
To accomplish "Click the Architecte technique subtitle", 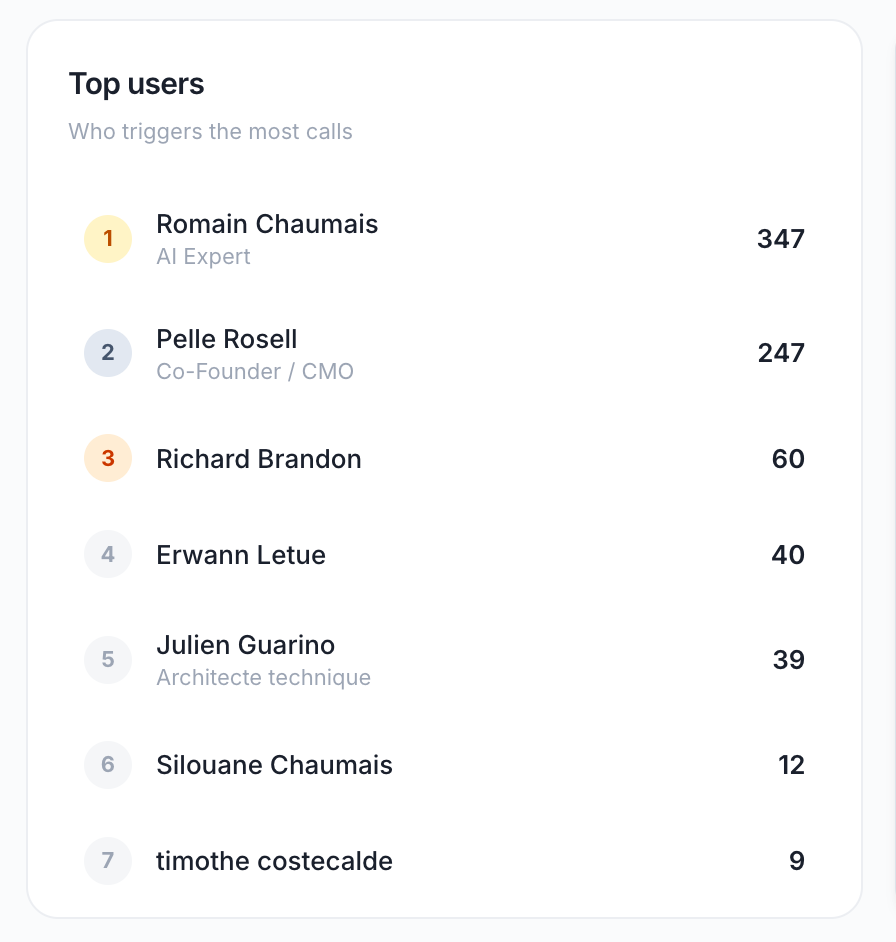I will coord(263,678).
